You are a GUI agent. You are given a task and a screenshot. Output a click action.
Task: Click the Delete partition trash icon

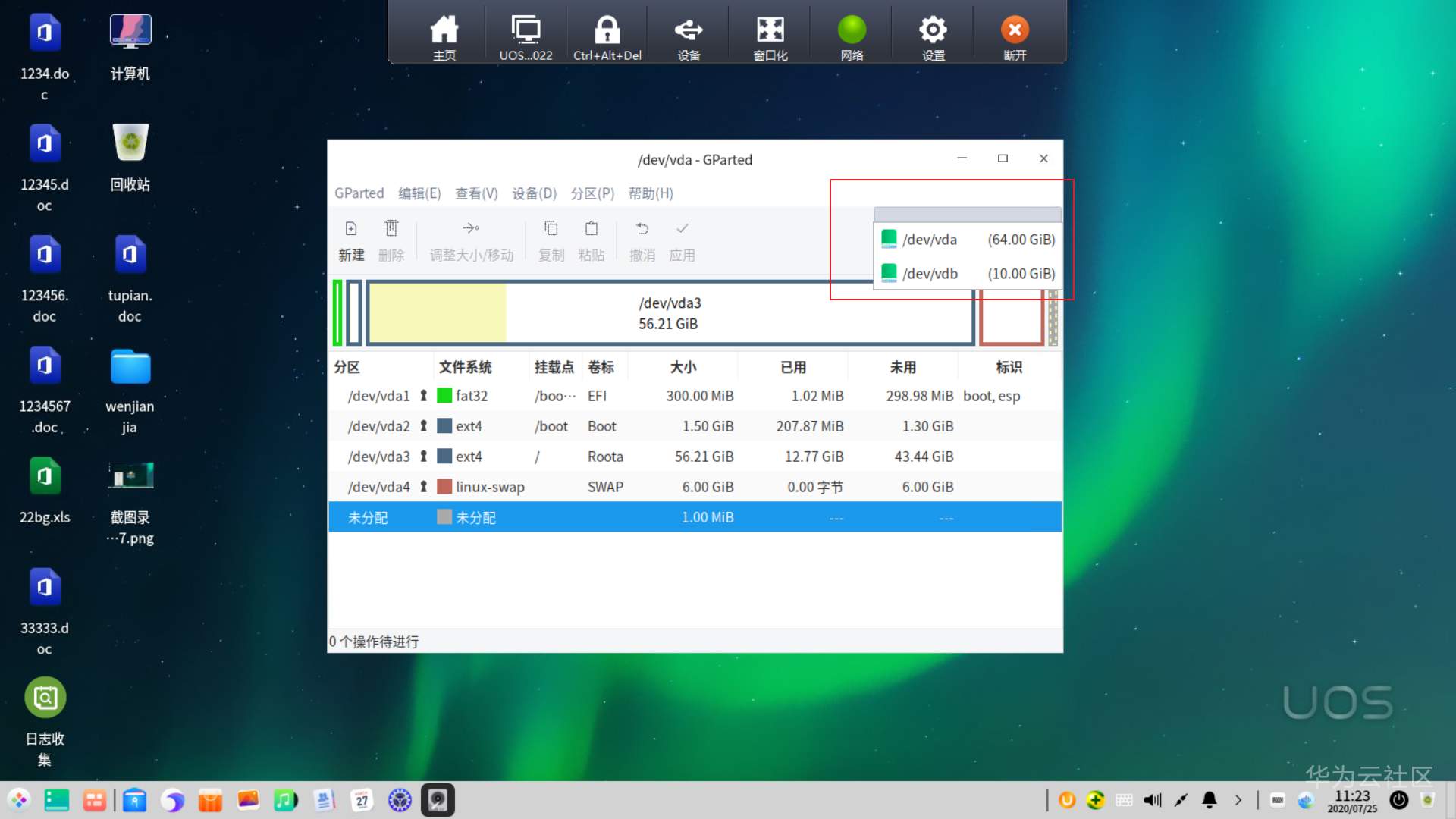[391, 229]
